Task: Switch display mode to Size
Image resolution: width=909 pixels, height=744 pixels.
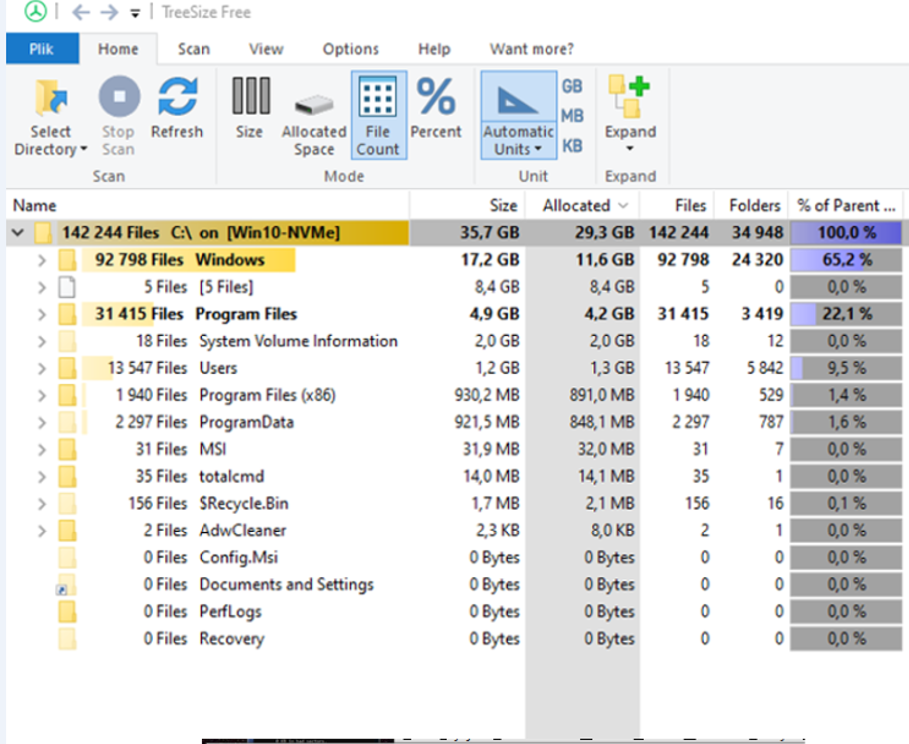Action: click(250, 108)
